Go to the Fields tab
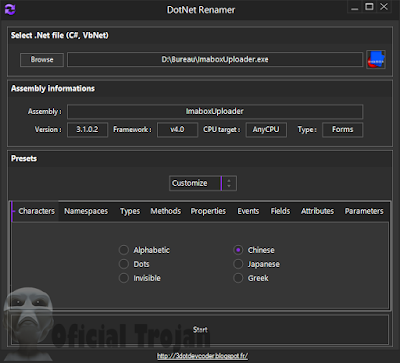 coord(280,211)
